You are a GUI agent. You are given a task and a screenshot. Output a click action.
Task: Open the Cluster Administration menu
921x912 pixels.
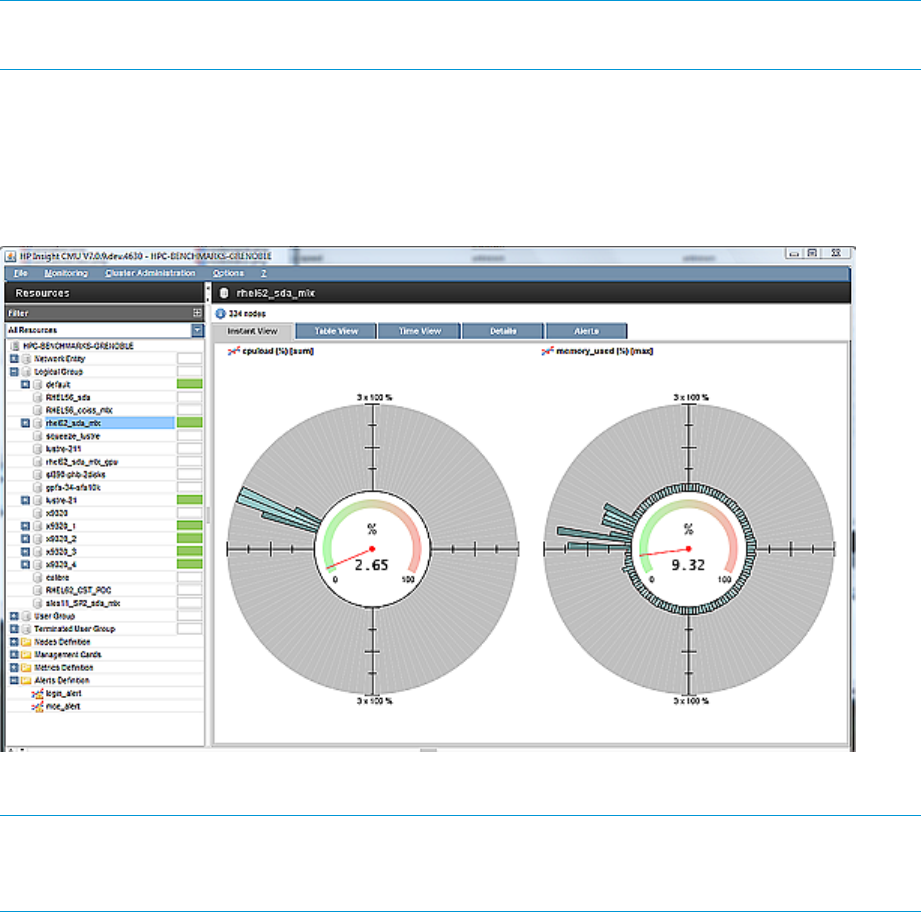click(x=150, y=273)
